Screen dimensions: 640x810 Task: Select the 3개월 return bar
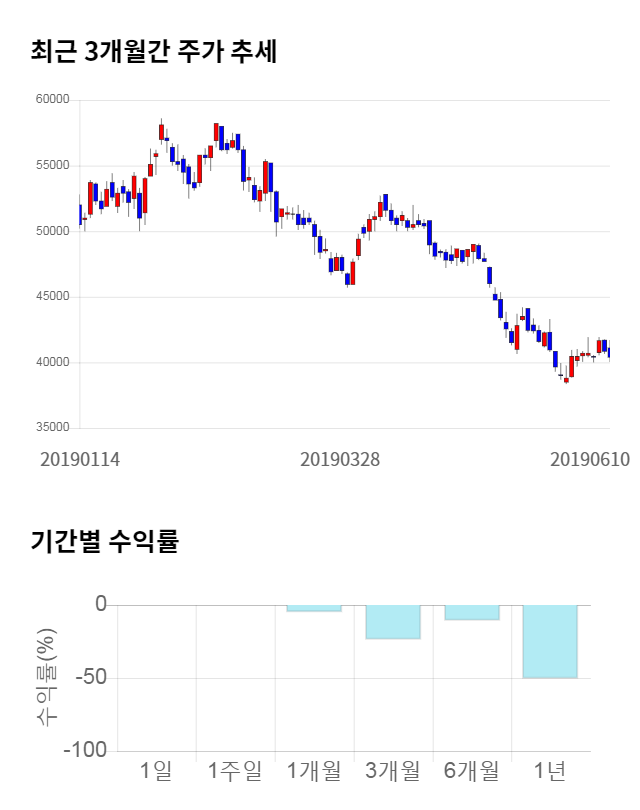click(392, 621)
